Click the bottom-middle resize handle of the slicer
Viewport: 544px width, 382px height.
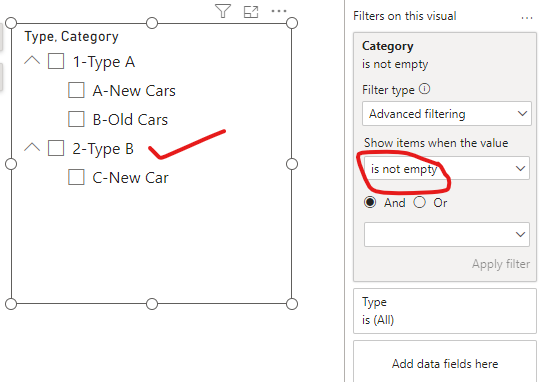point(152,304)
